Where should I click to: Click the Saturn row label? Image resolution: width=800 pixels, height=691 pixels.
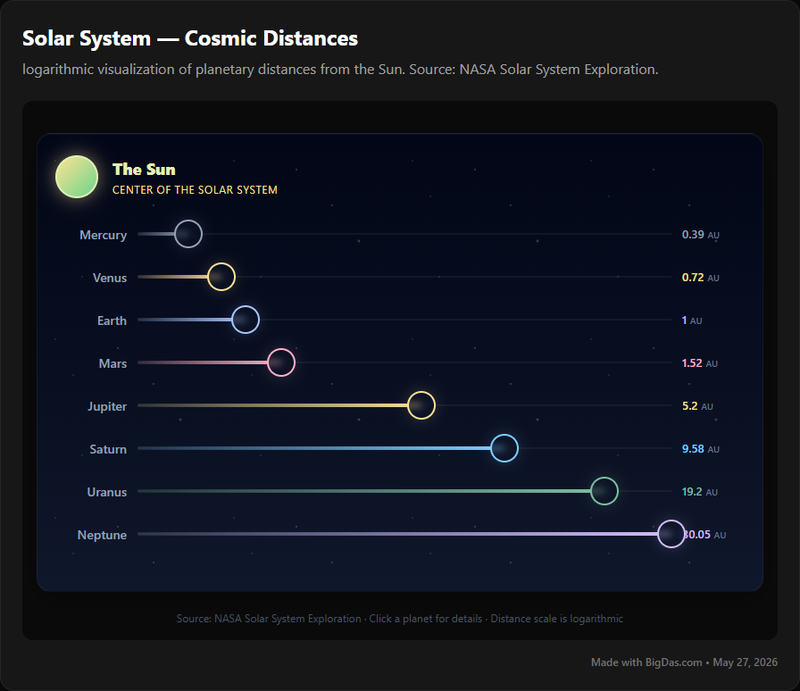click(108, 449)
